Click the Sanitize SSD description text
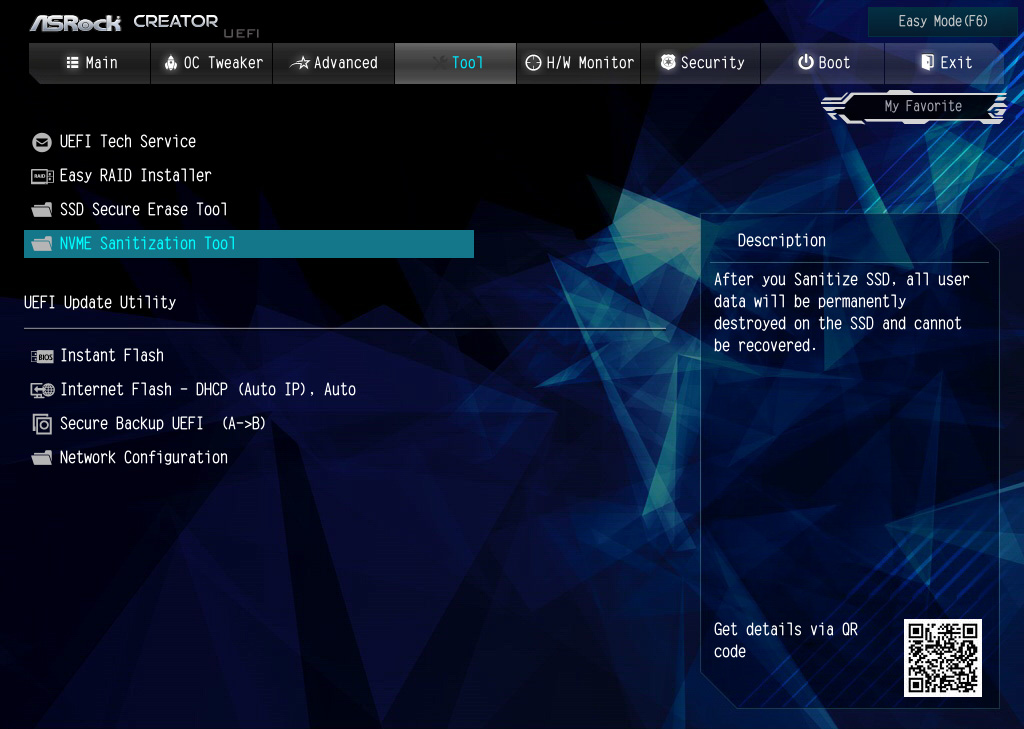 coord(841,312)
